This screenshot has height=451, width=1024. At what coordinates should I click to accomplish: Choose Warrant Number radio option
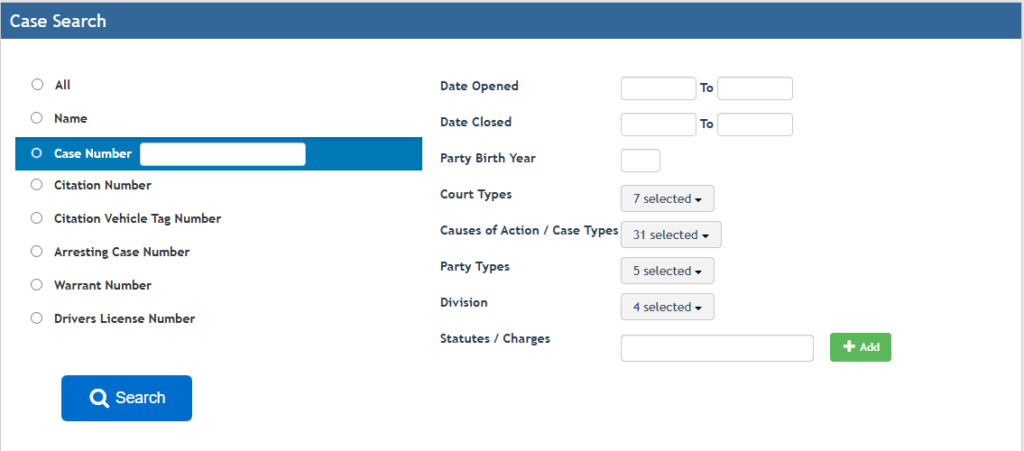[x=37, y=285]
